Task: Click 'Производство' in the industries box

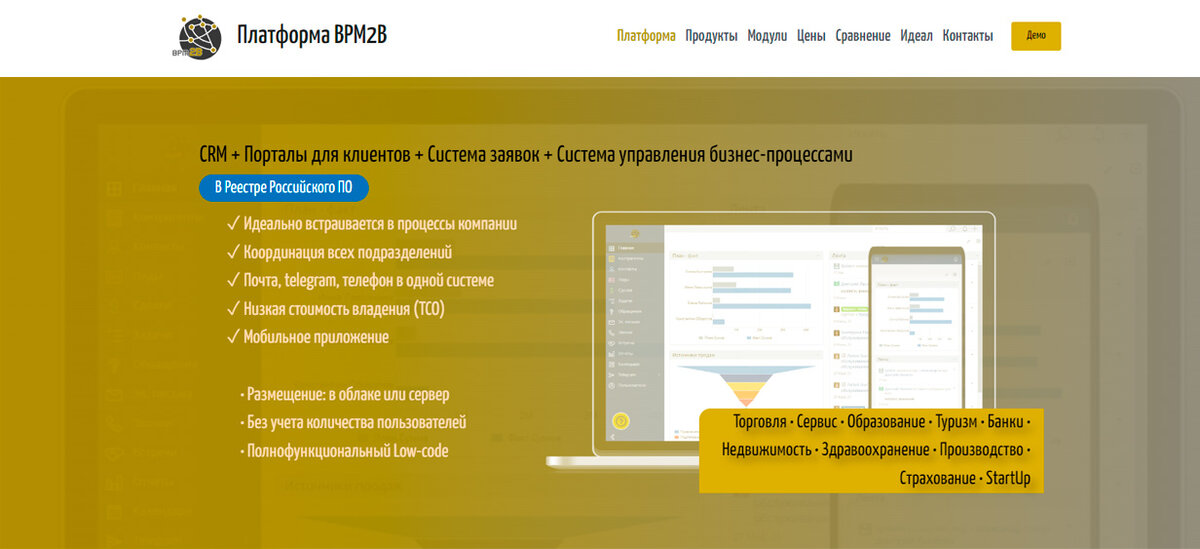Action: tap(980, 450)
